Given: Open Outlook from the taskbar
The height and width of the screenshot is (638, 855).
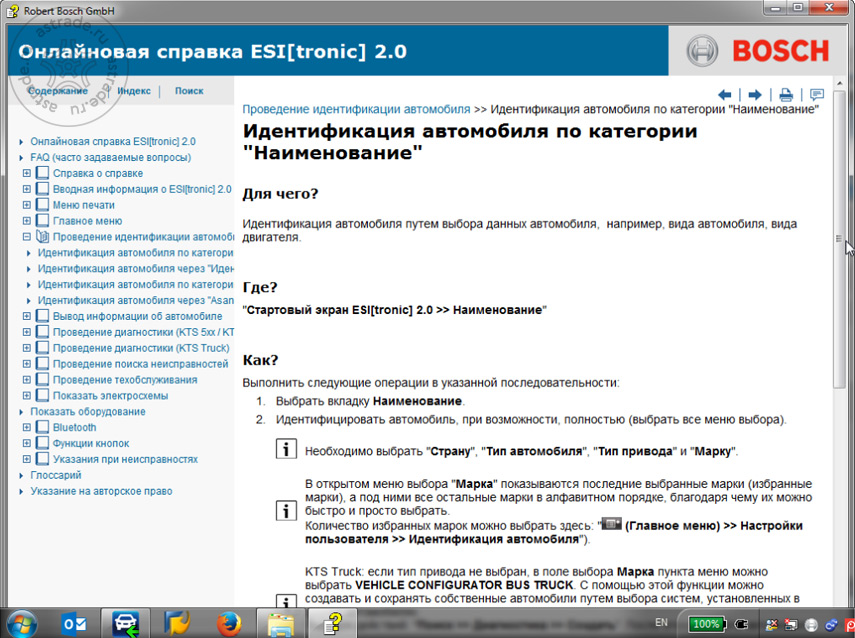Looking at the screenshot, I should click(74, 624).
